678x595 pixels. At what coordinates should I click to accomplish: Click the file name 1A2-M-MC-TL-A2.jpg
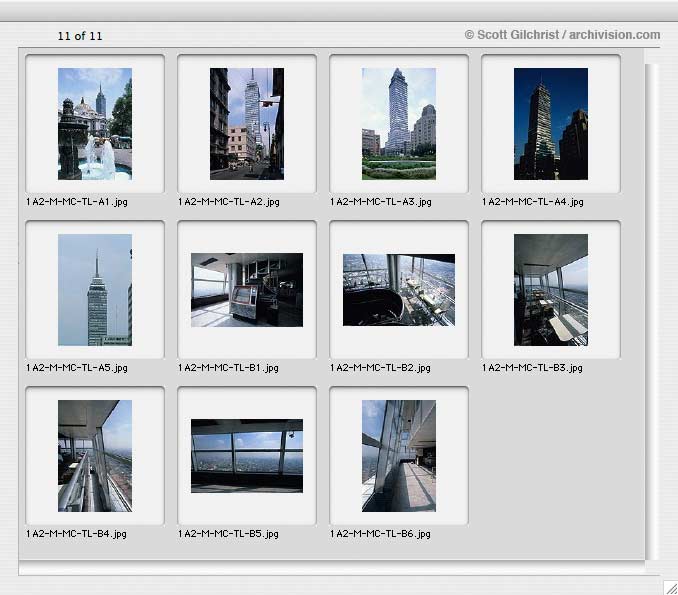pyautogui.click(x=229, y=202)
